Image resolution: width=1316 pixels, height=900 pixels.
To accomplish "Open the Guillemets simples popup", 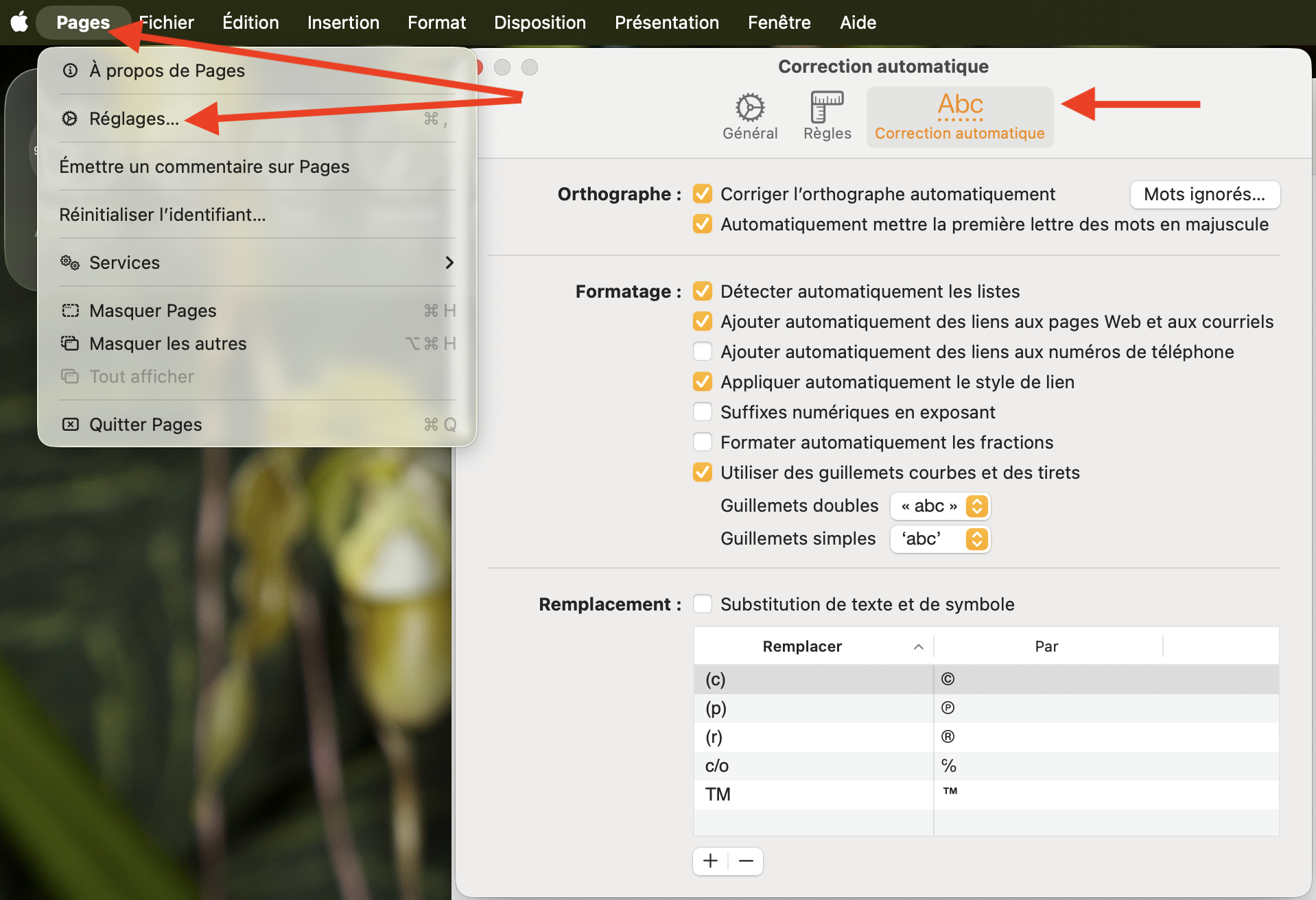I will 940,539.
